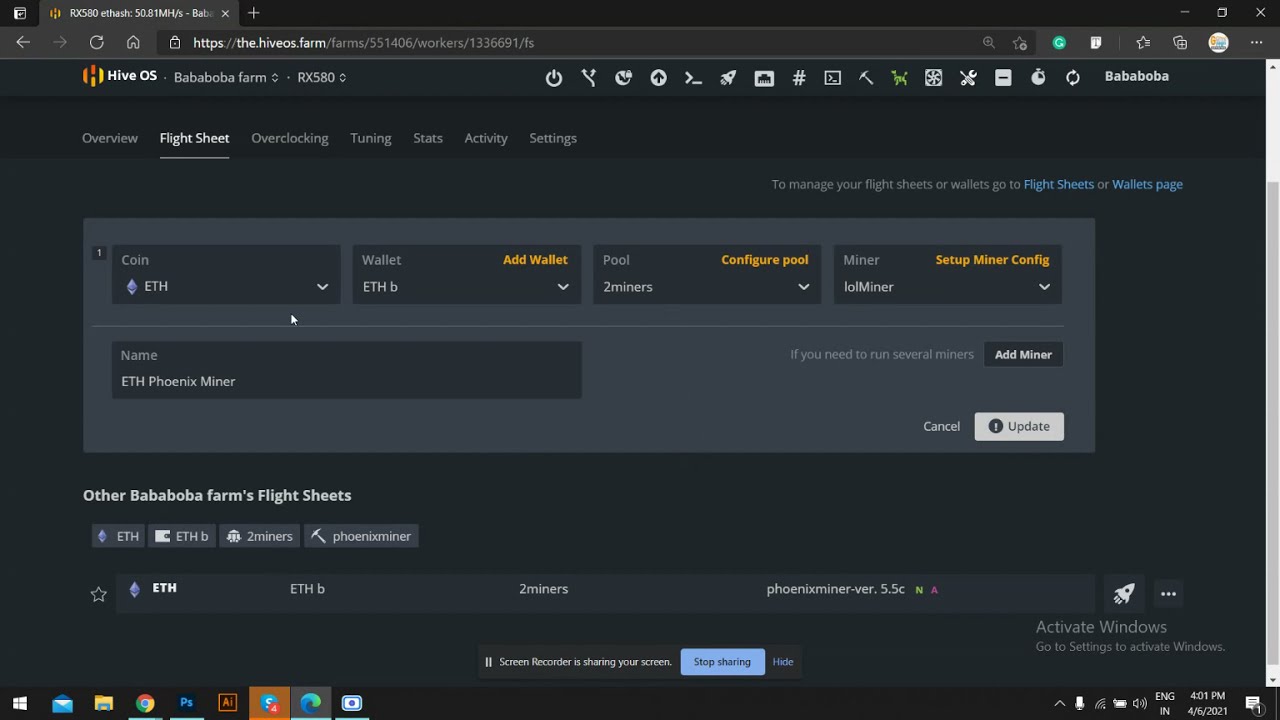Open Illustrator from the taskbar
Viewport: 1280px width, 720px height.
[x=227, y=703]
